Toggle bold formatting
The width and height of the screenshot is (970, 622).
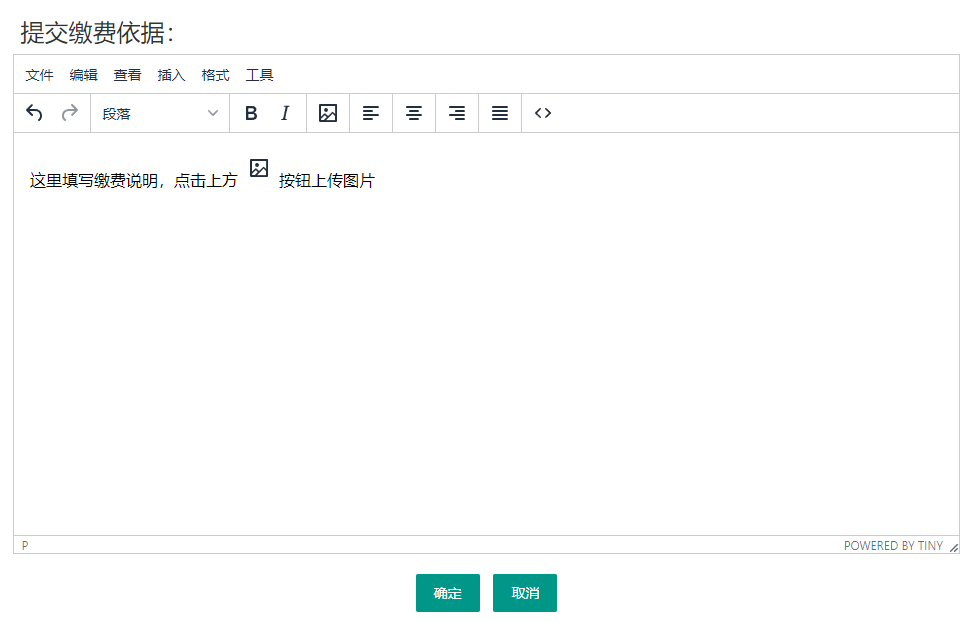pos(251,113)
